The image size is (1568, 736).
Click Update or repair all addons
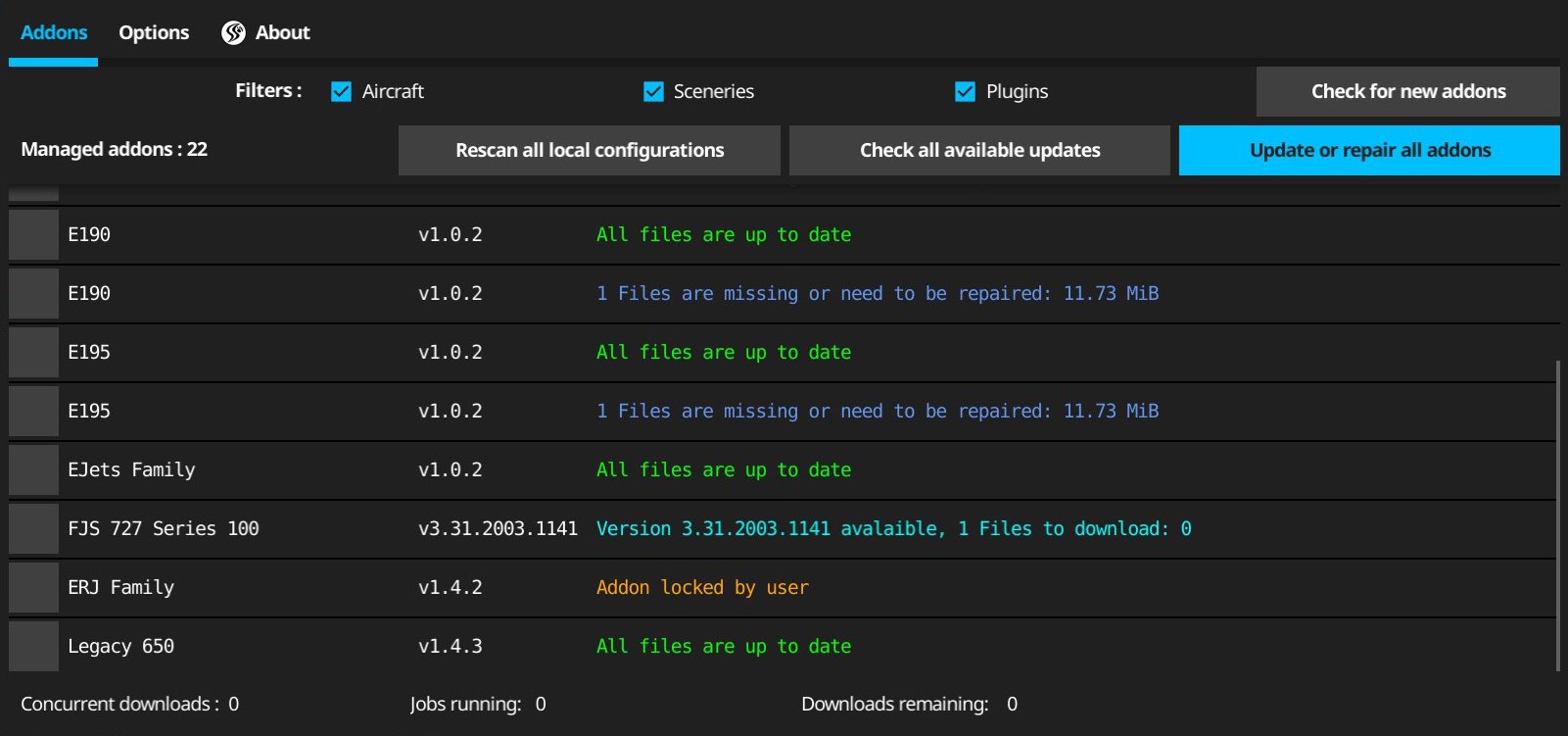[1369, 151]
